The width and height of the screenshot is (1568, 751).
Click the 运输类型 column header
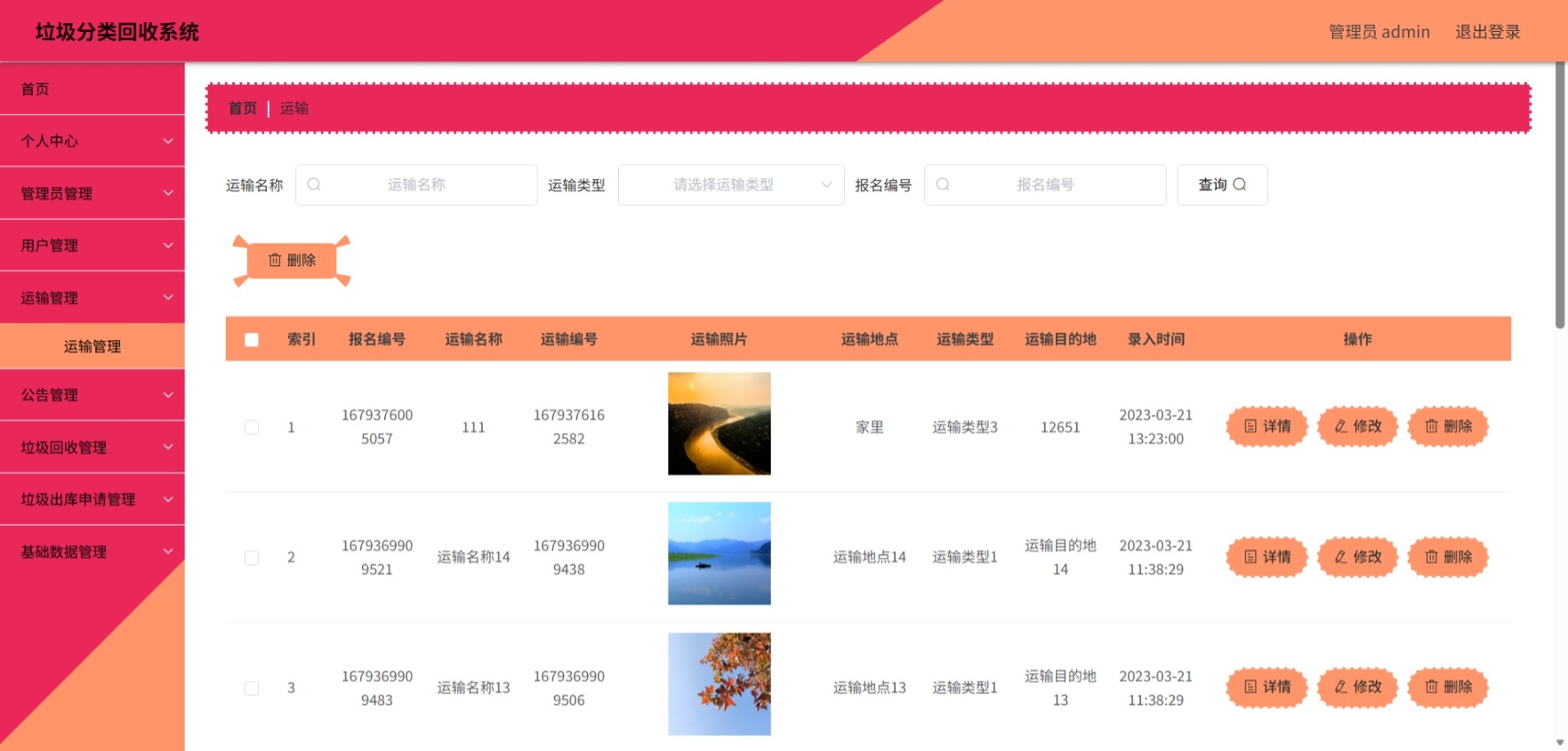pyautogui.click(x=965, y=339)
